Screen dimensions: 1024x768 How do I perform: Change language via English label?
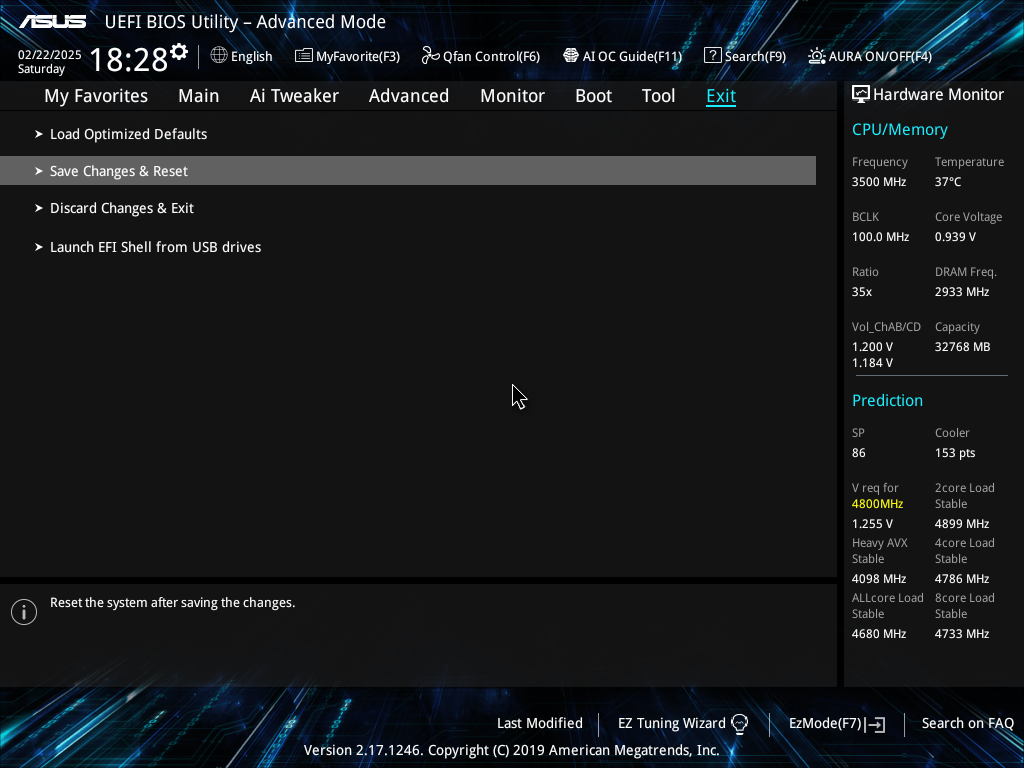[x=251, y=57]
